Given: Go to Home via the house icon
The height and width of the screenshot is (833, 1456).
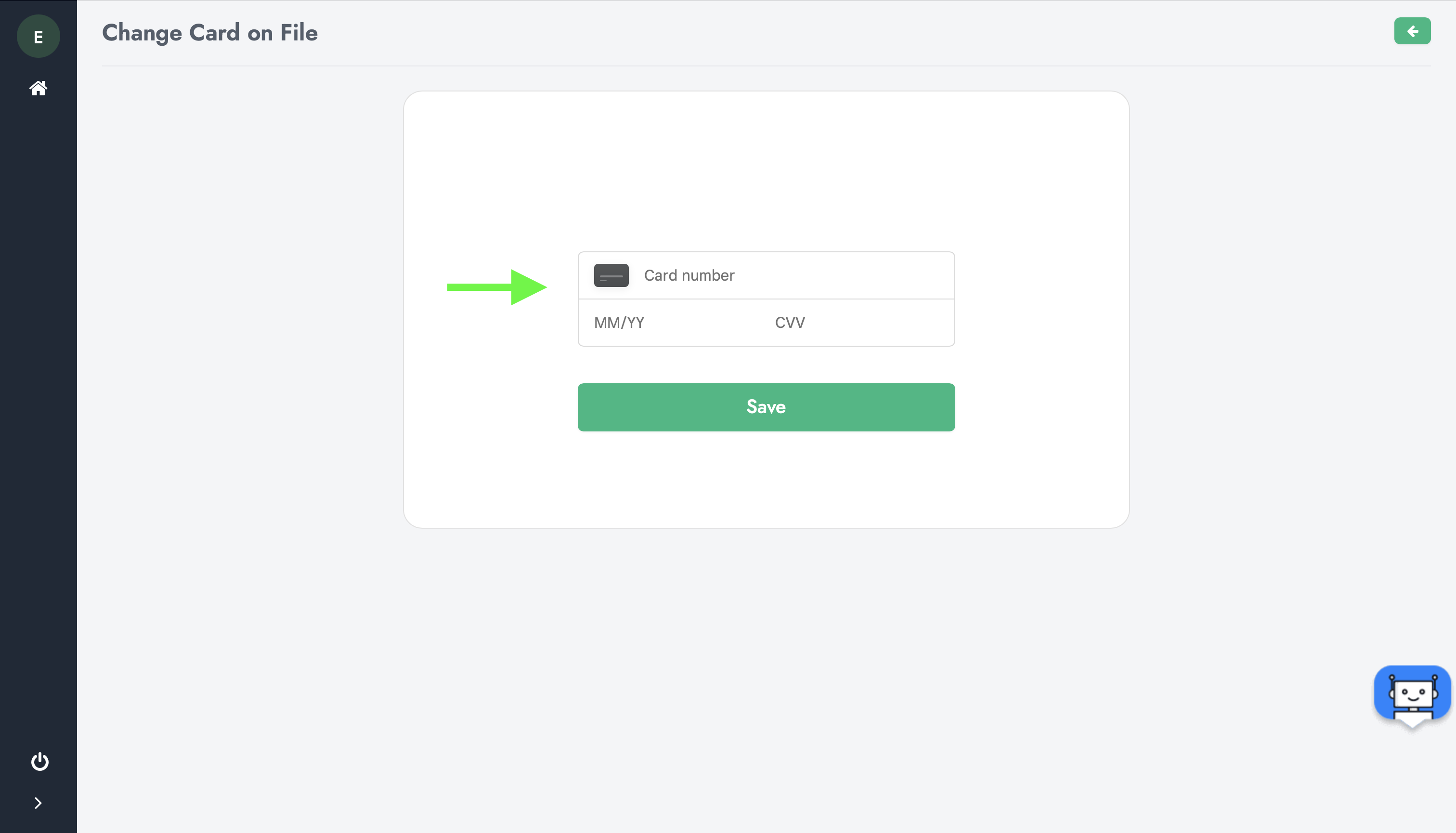Looking at the screenshot, I should pos(39,88).
